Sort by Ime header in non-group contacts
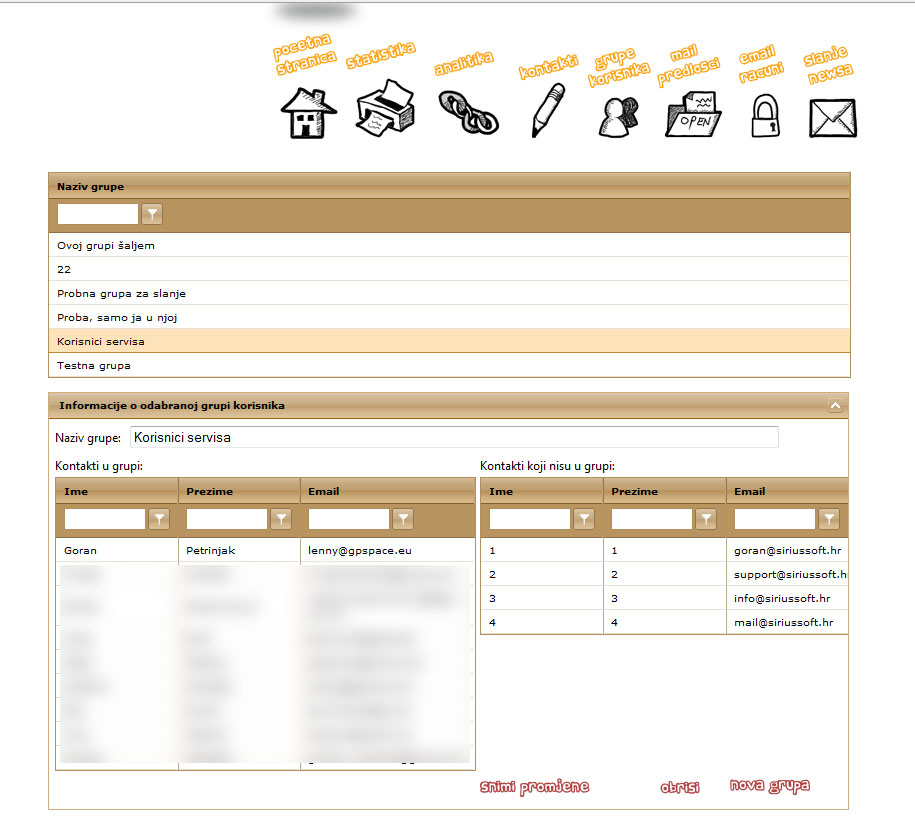 [x=542, y=491]
